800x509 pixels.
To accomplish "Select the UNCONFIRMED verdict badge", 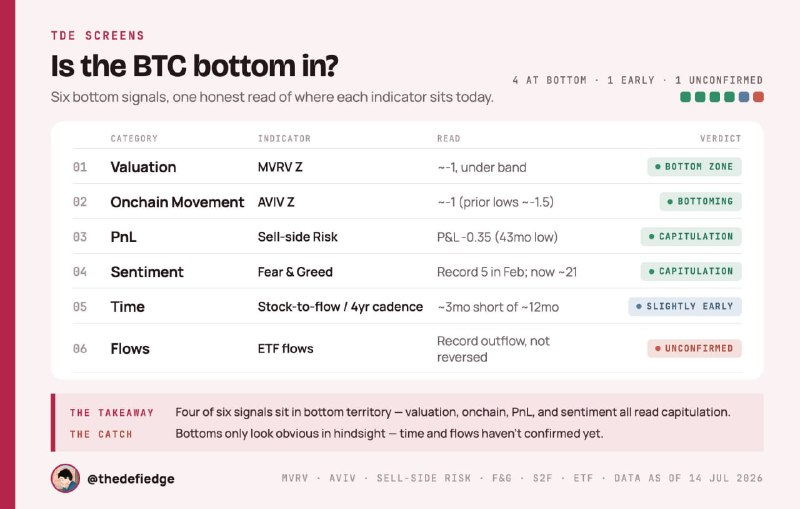I will (694, 348).
